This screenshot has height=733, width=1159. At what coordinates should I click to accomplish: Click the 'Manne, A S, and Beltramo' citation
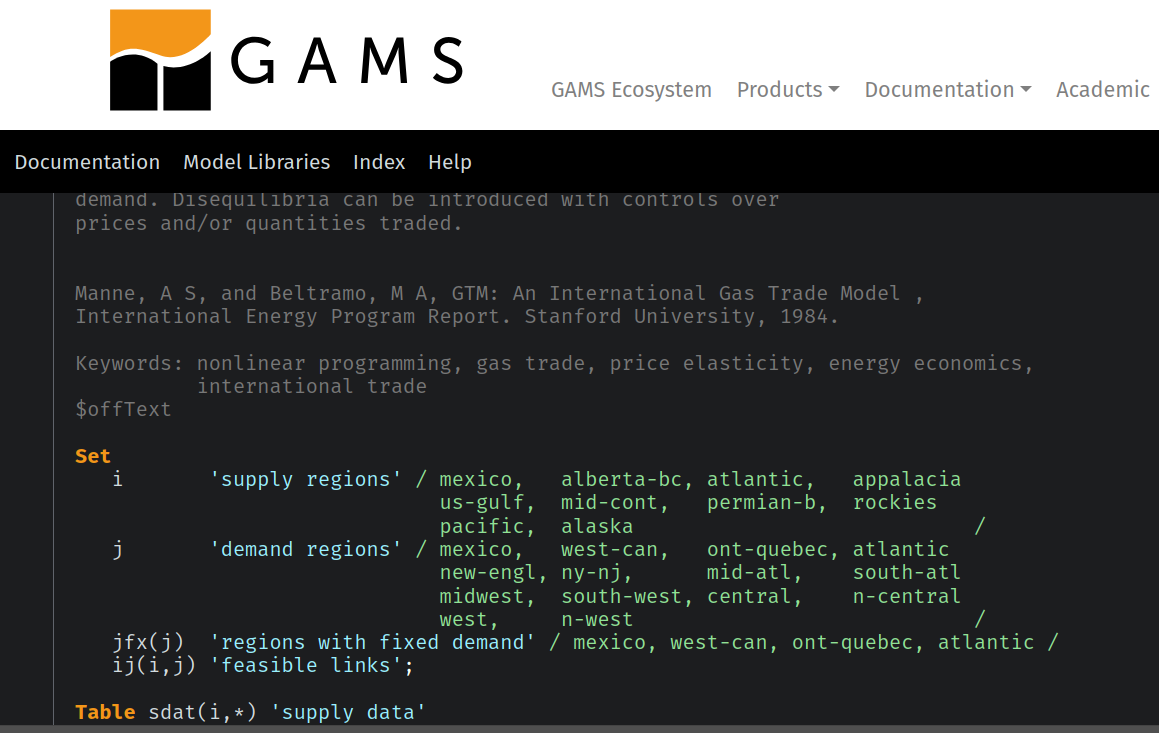pos(499,293)
